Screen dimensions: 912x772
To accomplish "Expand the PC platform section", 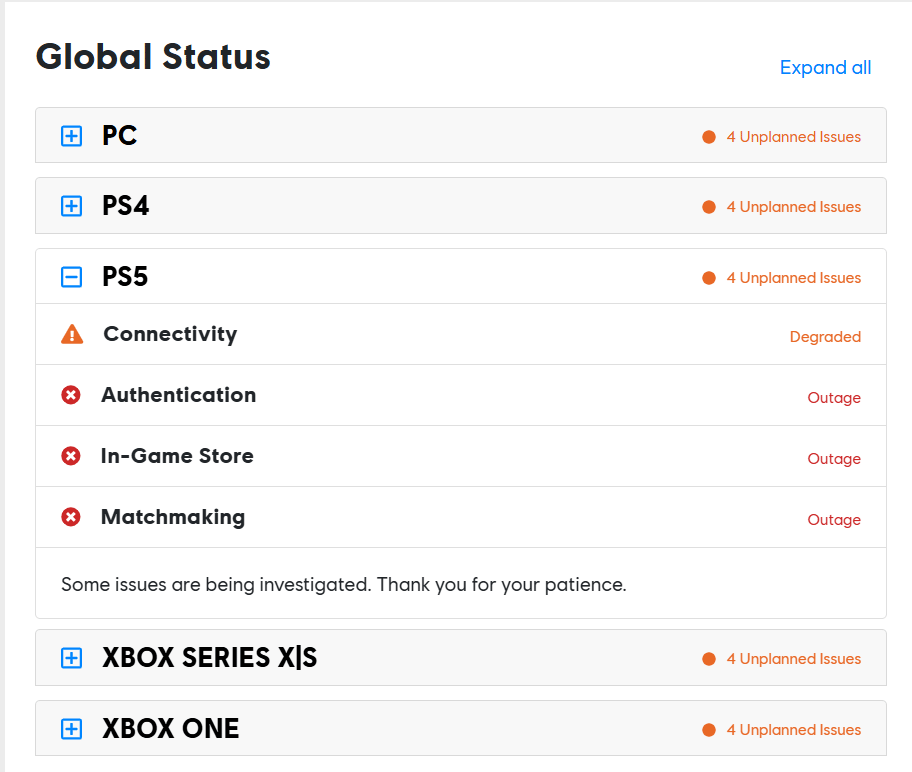I will [71, 136].
